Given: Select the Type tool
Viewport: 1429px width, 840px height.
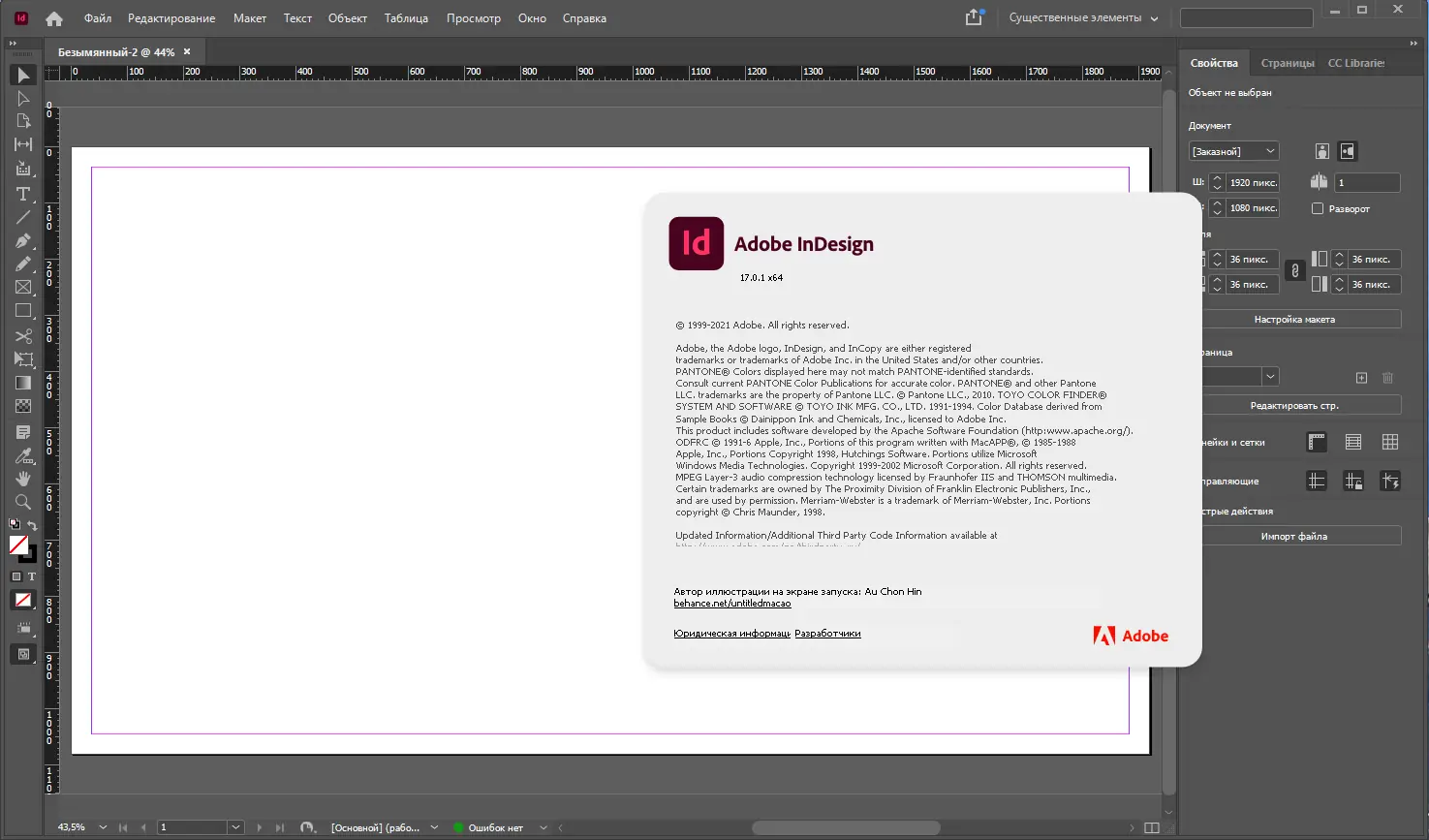Looking at the screenshot, I should (x=23, y=194).
